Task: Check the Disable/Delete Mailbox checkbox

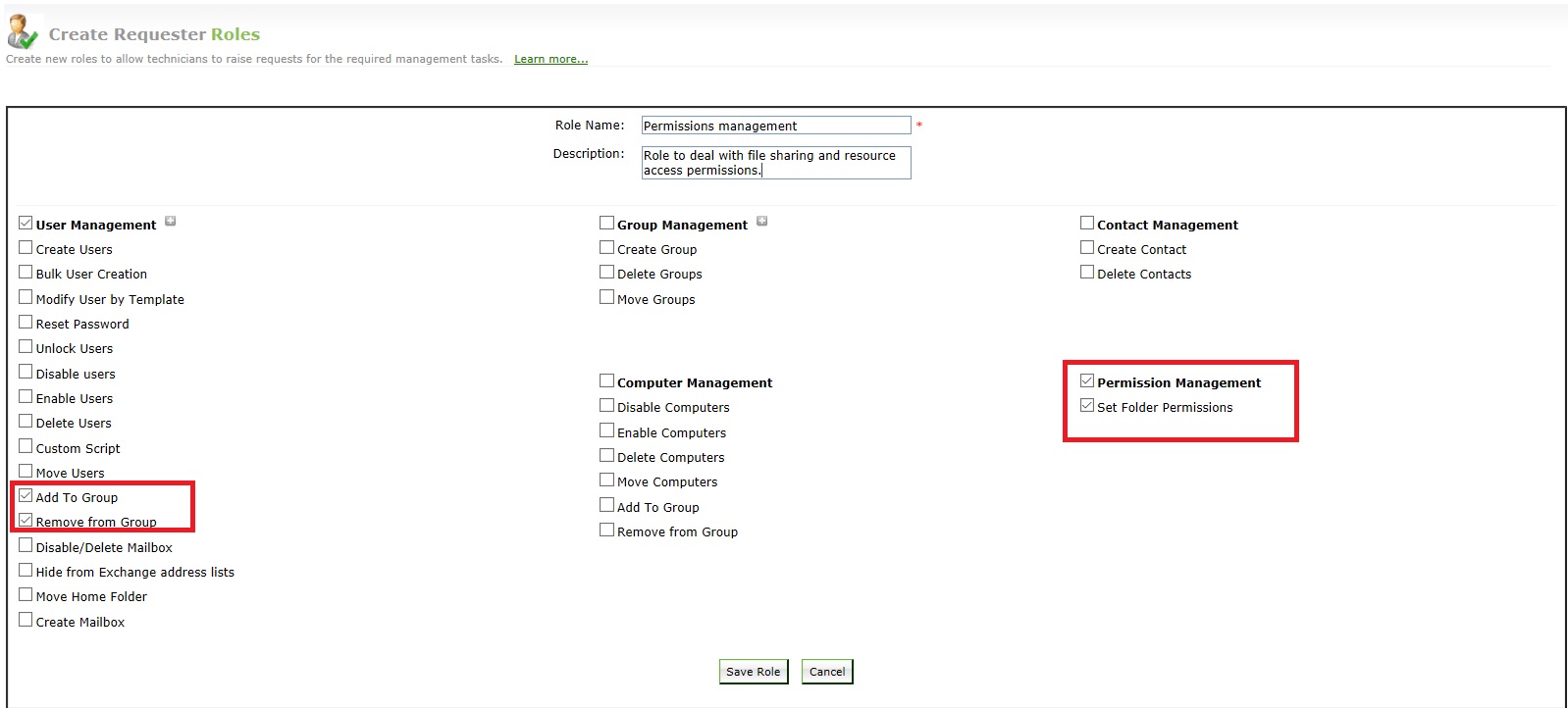Action: (x=26, y=546)
